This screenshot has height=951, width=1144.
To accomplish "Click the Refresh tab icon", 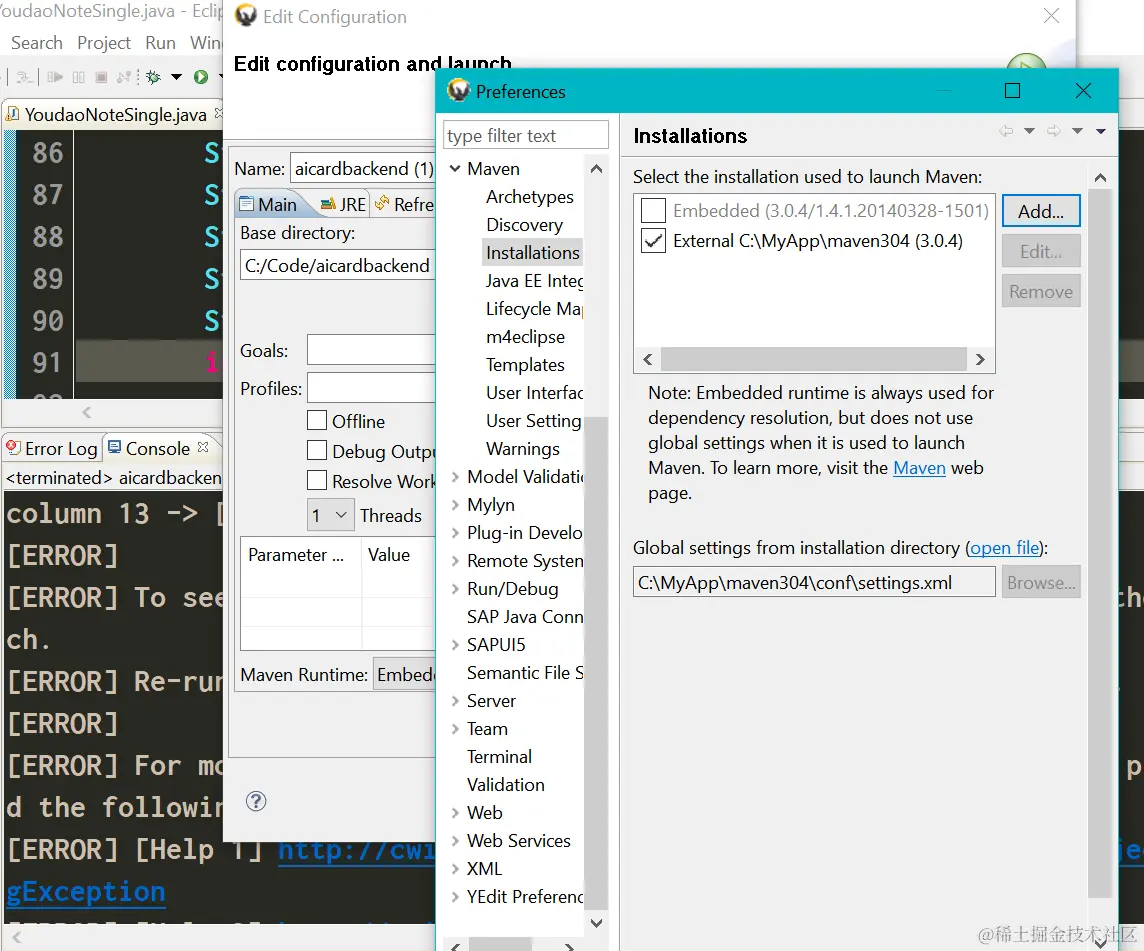I will click(x=382, y=204).
